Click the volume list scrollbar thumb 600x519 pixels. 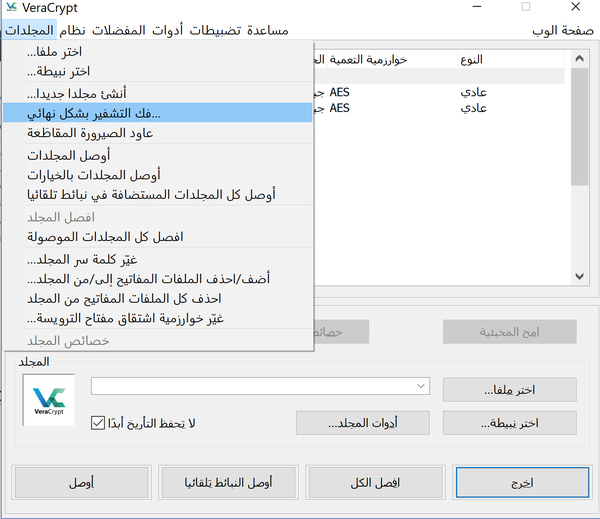[x=579, y=127]
